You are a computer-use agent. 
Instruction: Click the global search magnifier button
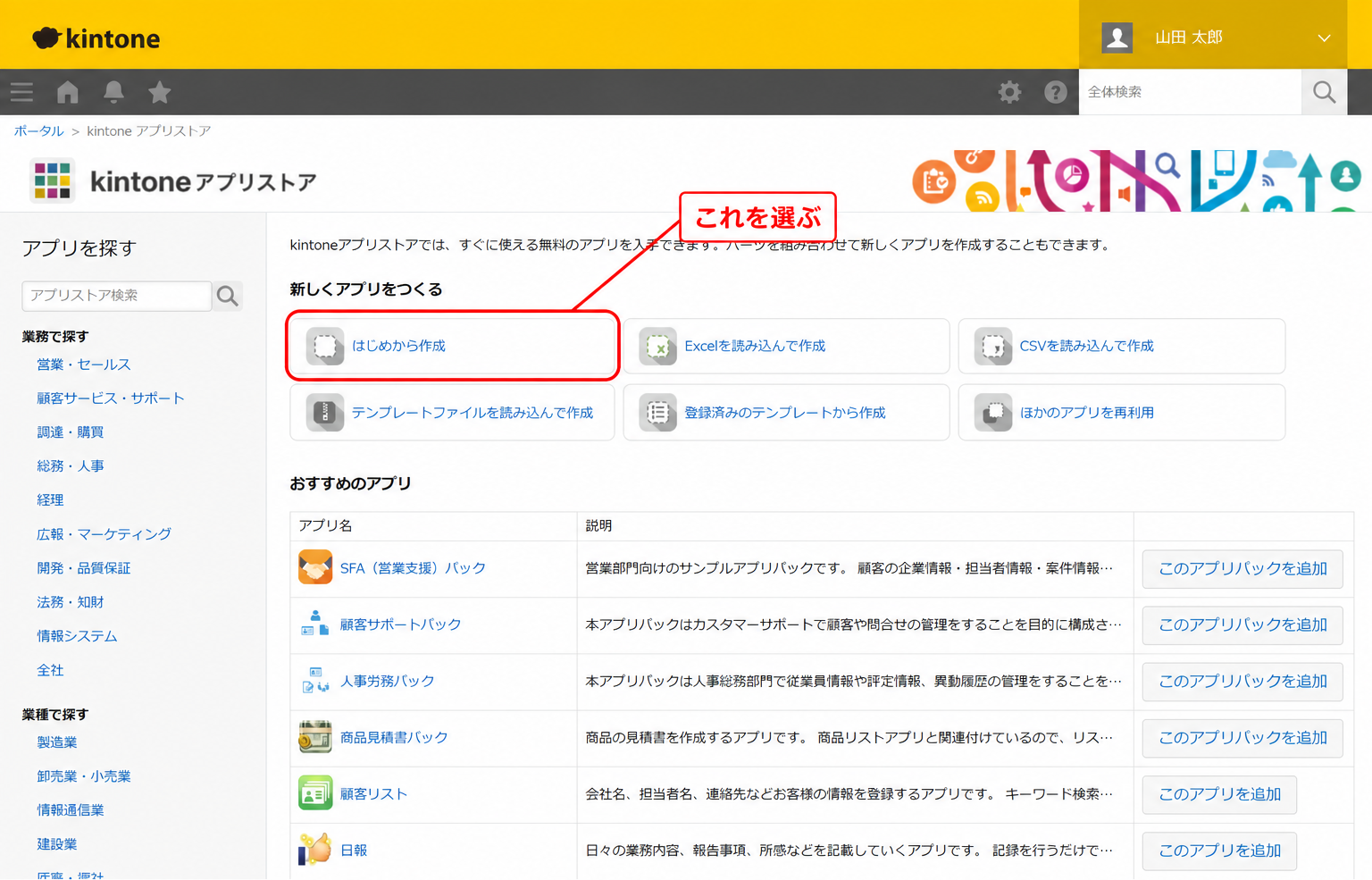click(1324, 92)
